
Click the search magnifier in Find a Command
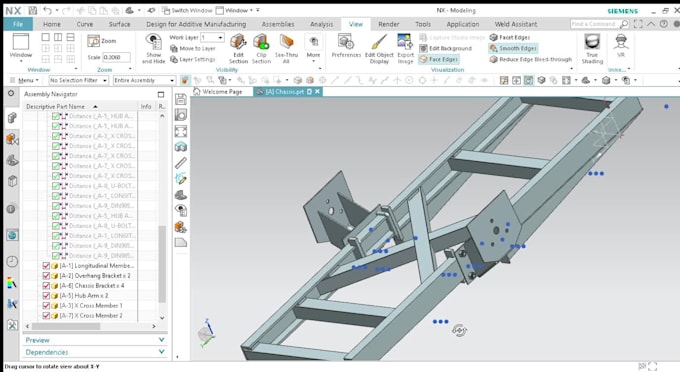point(624,24)
